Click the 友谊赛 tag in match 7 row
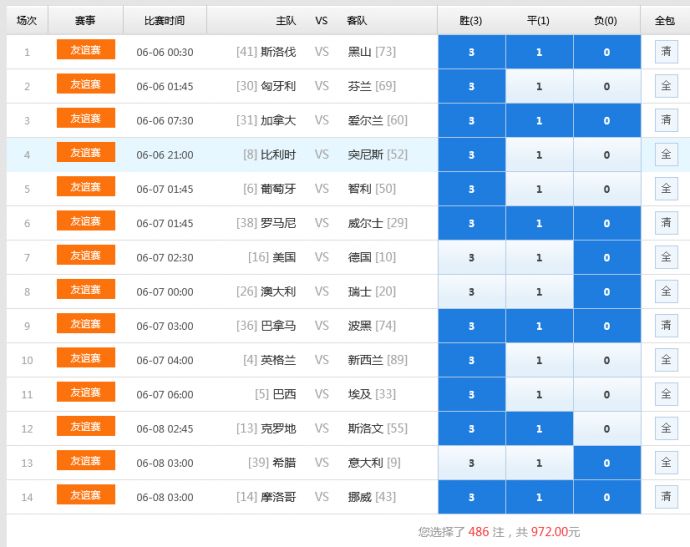This screenshot has width=690, height=547. tap(86, 255)
